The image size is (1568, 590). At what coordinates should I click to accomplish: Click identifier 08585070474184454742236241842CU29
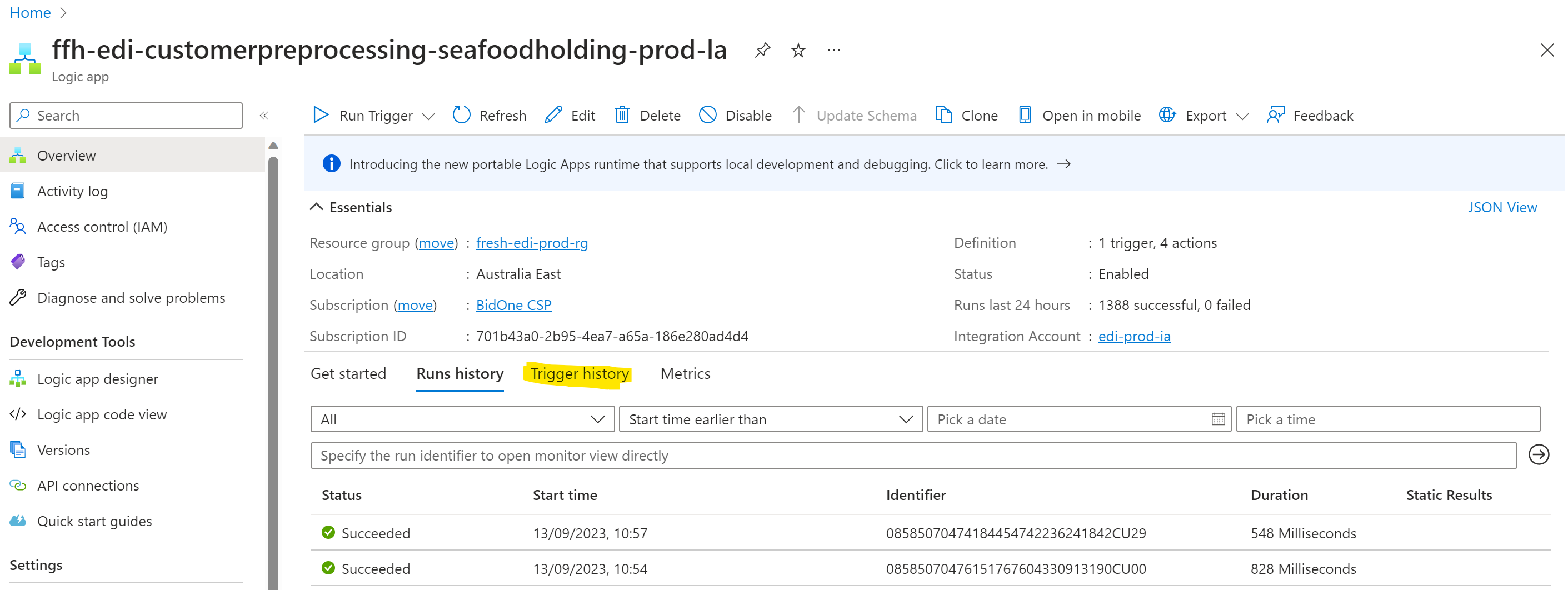[1015, 533]
